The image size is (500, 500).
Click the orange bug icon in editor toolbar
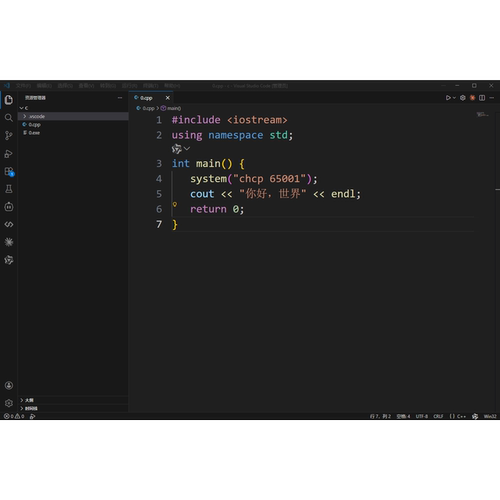pyautogui.click(x=472, y=98)
